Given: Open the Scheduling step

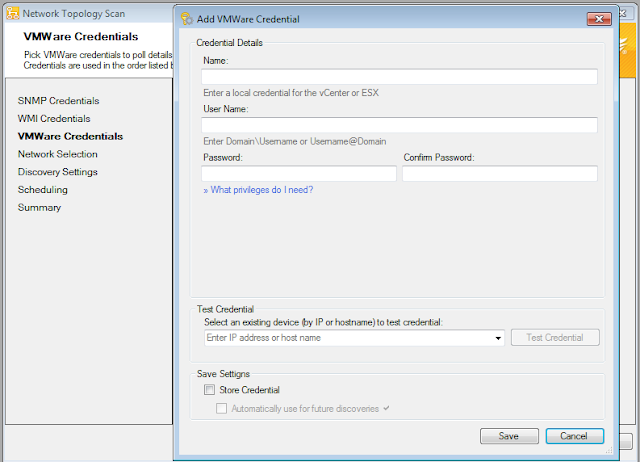Looking at the screenshot, I should (43, 190).
